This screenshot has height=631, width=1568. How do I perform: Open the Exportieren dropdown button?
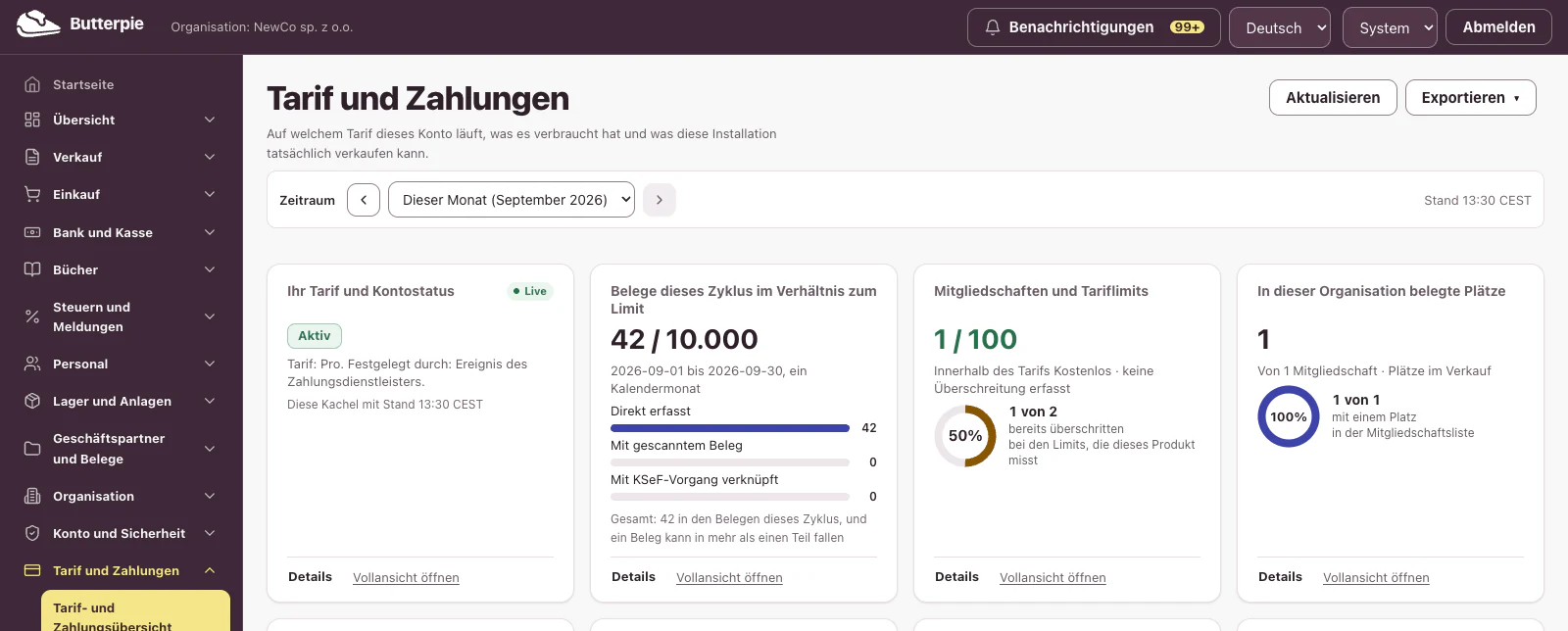[x=1471, y=98]
